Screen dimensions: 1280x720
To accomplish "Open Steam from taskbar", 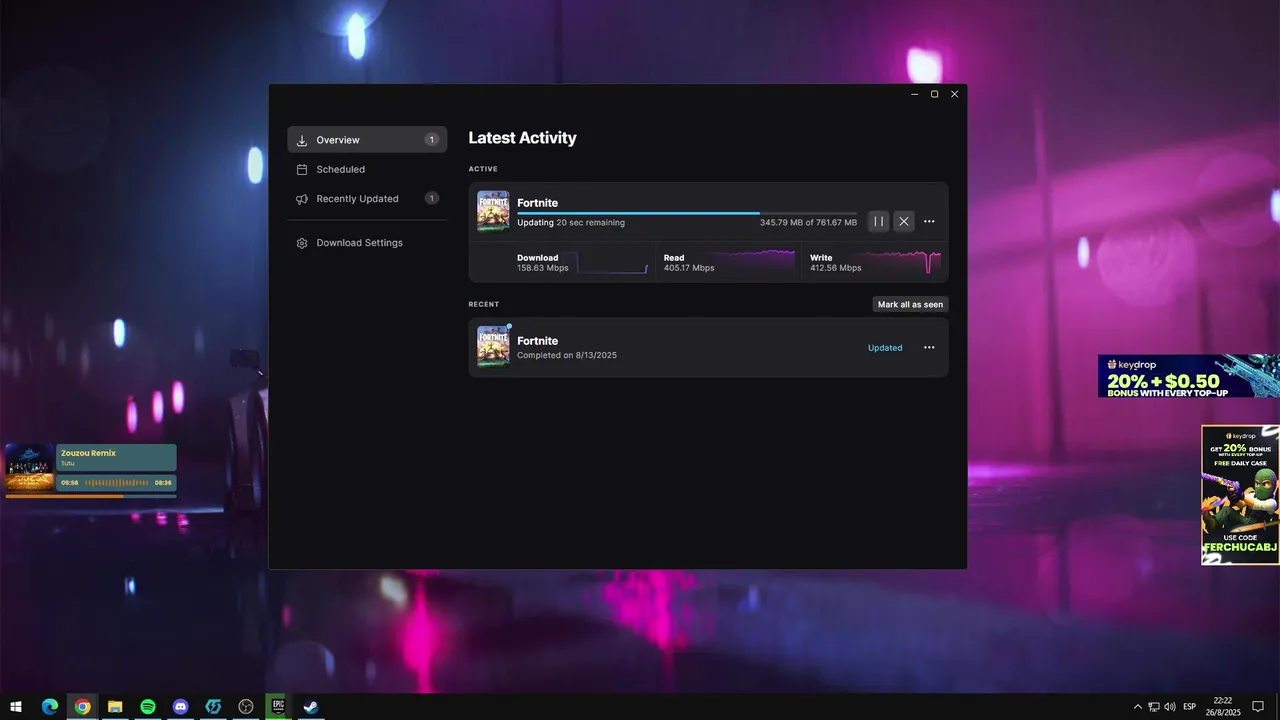I will coord(311,707).
